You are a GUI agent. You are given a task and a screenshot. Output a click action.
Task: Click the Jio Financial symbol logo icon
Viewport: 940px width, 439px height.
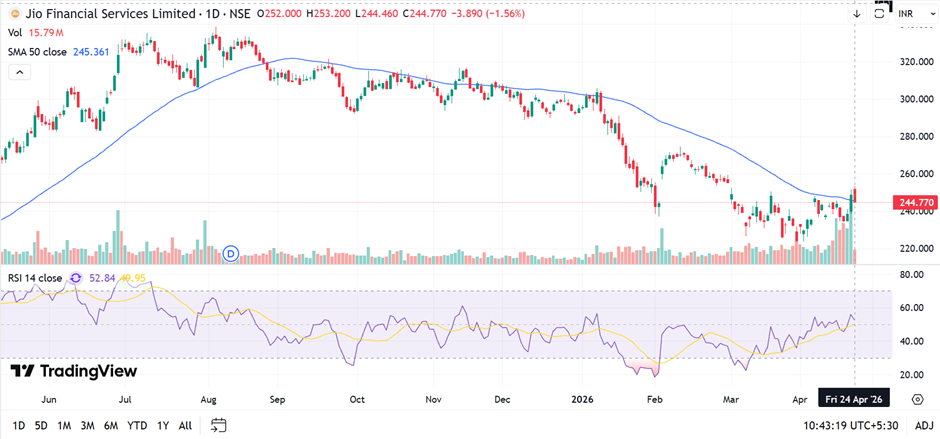pyautogui.click(x=14, y=14)
